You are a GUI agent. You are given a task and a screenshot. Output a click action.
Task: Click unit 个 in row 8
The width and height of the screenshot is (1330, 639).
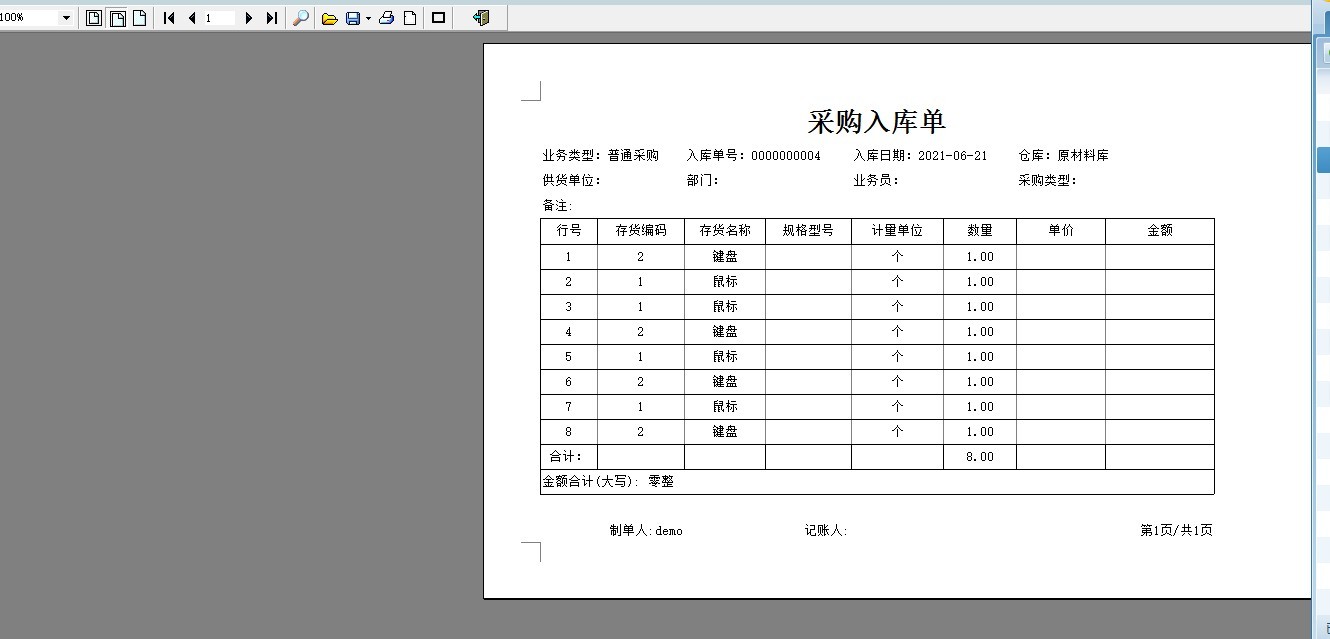[897, 432]
